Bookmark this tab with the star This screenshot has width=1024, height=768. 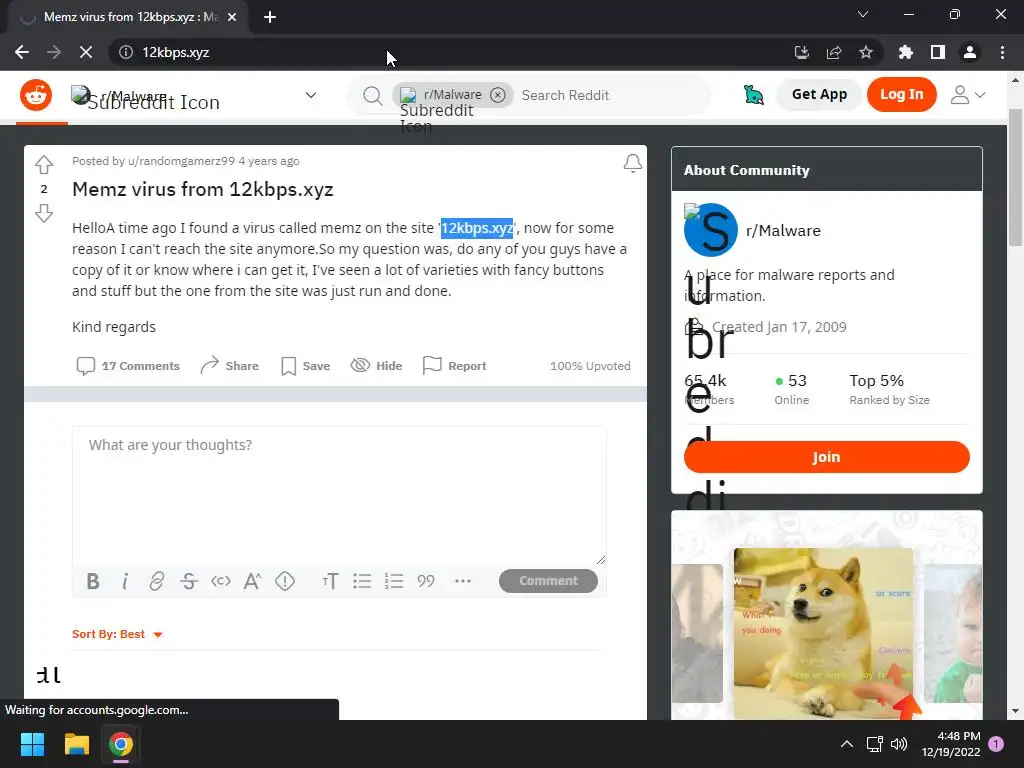866,52
